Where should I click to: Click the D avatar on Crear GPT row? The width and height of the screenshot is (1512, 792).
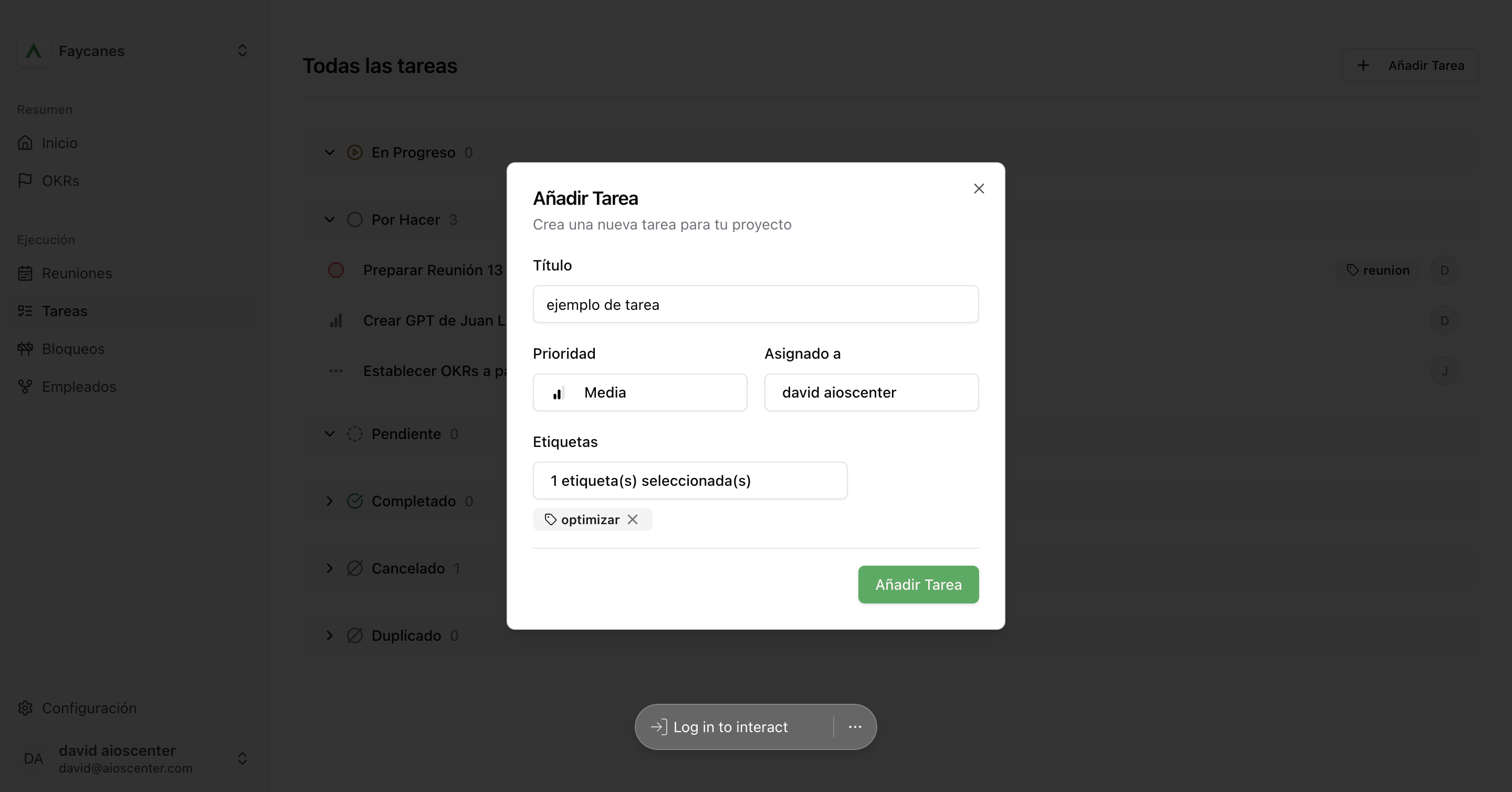coord(1444,320)
